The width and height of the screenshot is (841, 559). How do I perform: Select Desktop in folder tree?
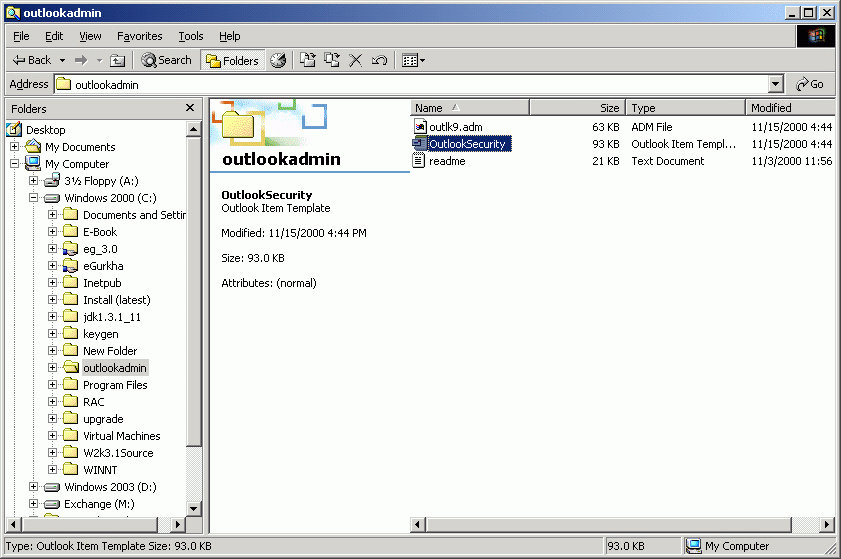pyautogui.click(x=46, y=130)
